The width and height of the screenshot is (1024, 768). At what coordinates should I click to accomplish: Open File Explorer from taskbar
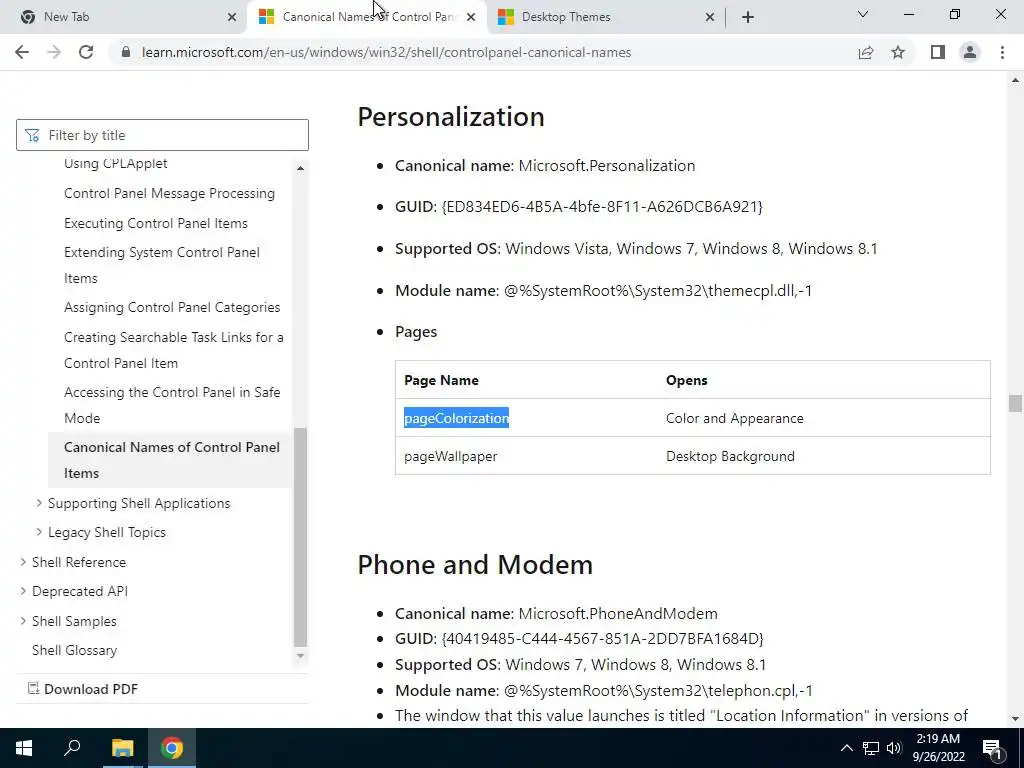[122, 748]
